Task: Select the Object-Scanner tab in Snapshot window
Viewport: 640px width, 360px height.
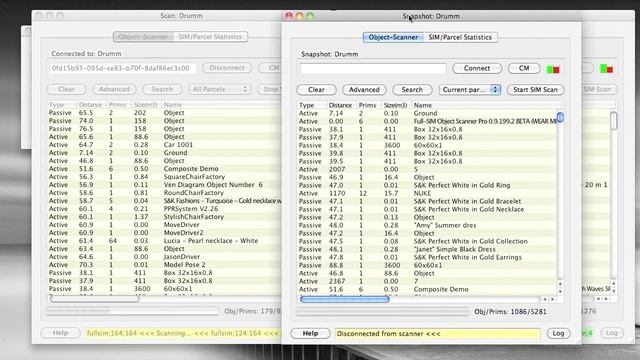Action: click(393, 37)
